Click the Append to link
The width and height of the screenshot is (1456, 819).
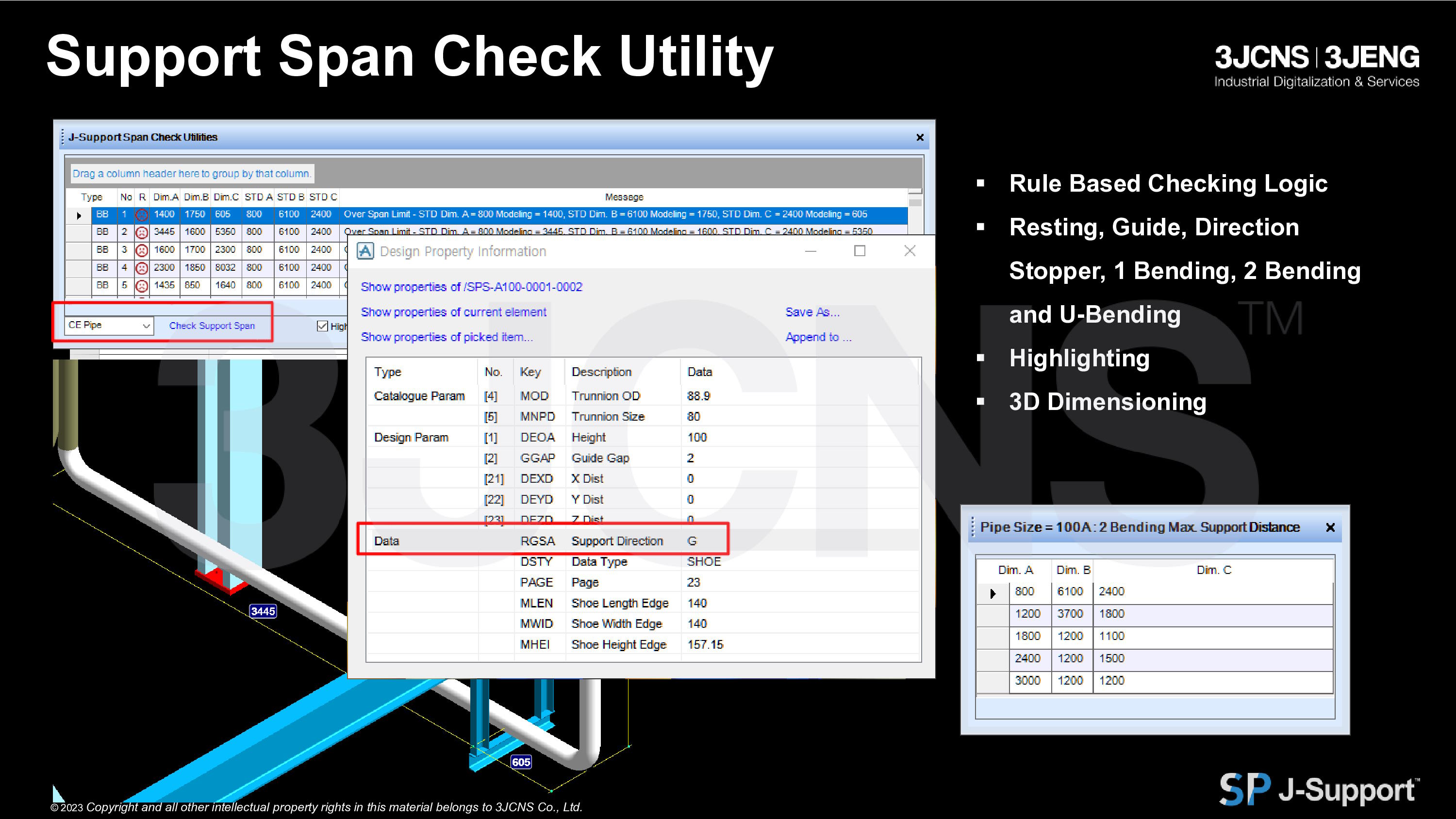click(x=818, y=337)
